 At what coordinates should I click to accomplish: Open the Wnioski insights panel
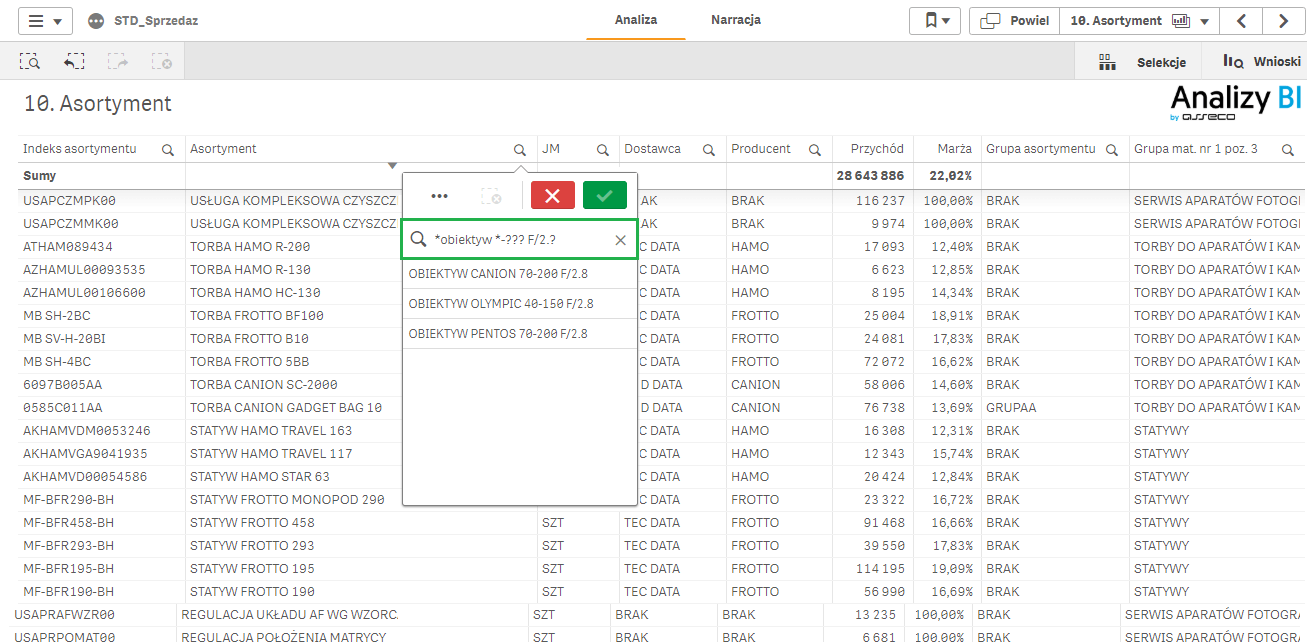1262,62
